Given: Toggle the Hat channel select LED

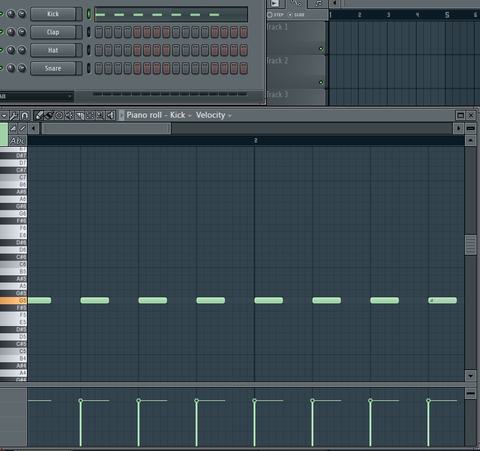Looking at the screenshot, I should (89, 50).
